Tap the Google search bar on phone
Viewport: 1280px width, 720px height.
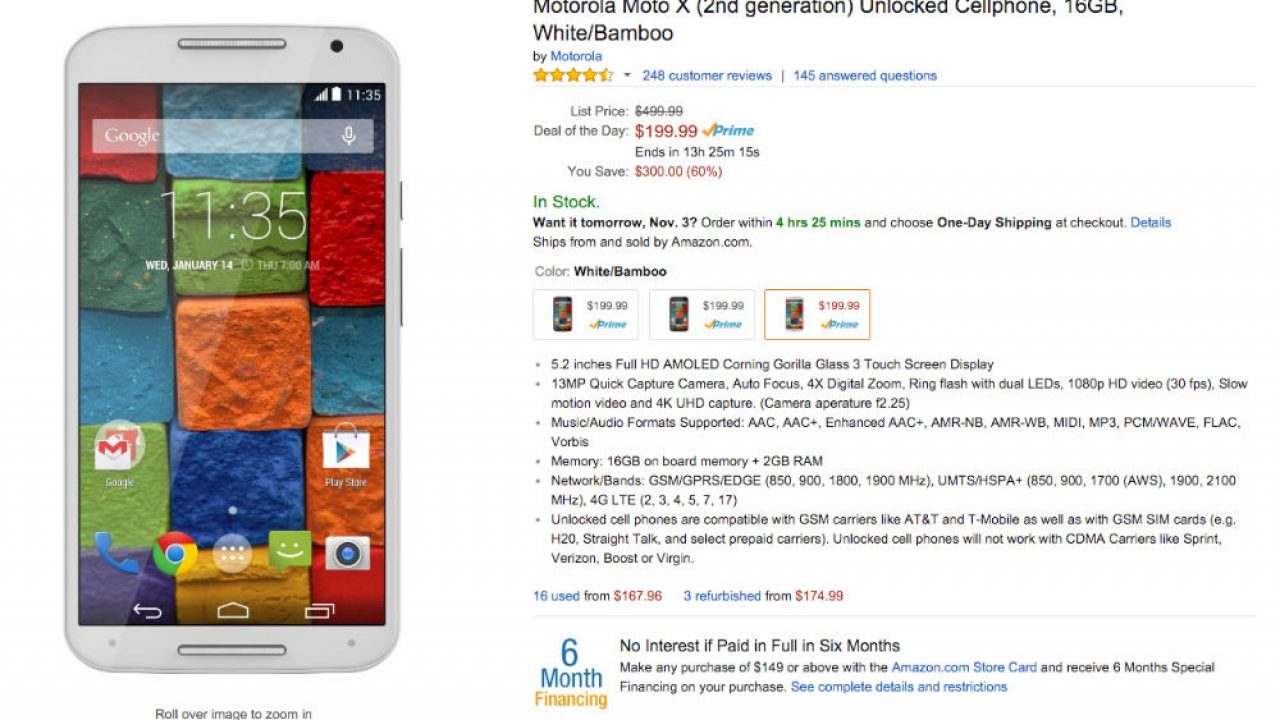tap(215, 136)
